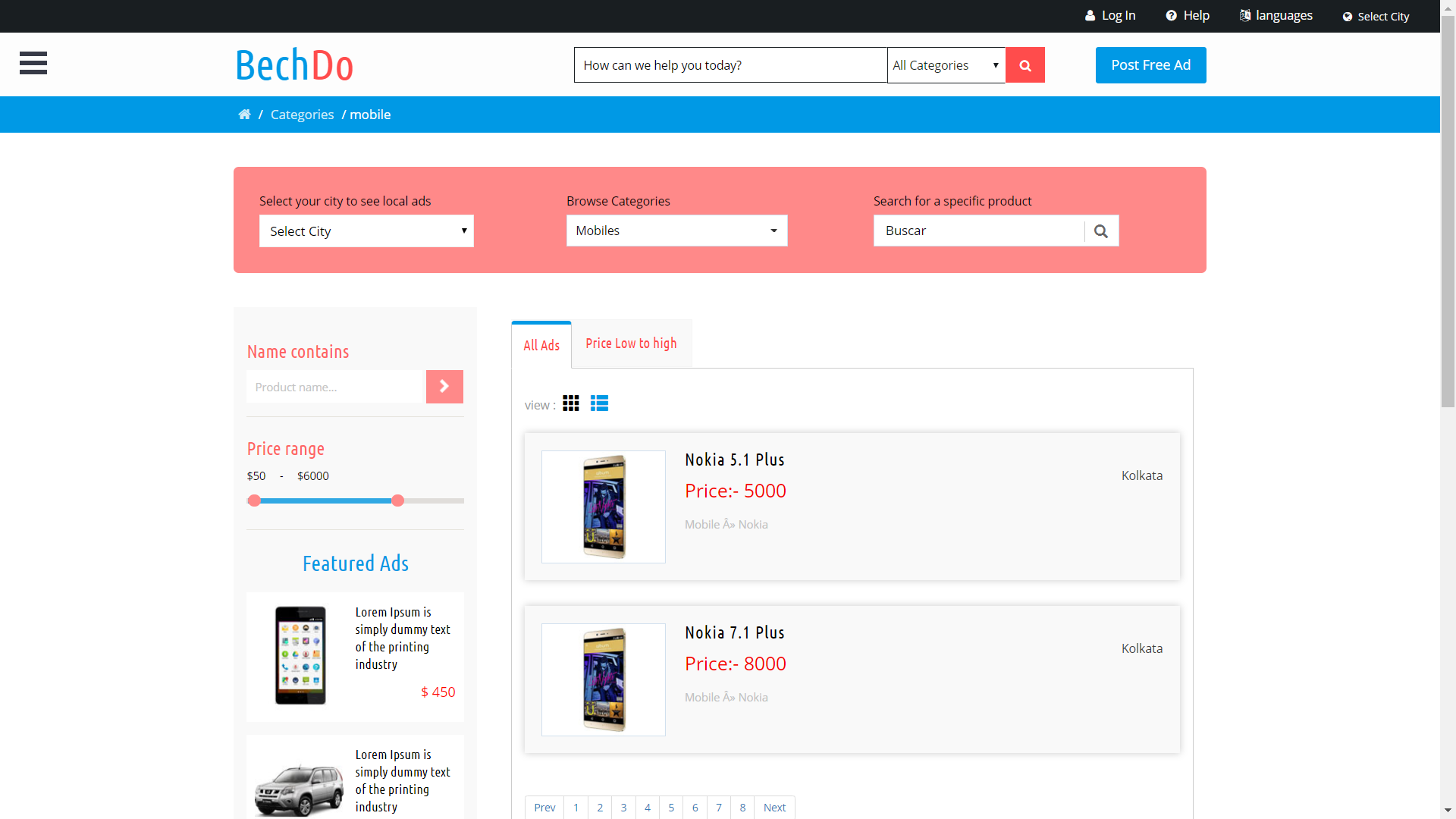Click the Next pagination link

(x=774, y=808)
